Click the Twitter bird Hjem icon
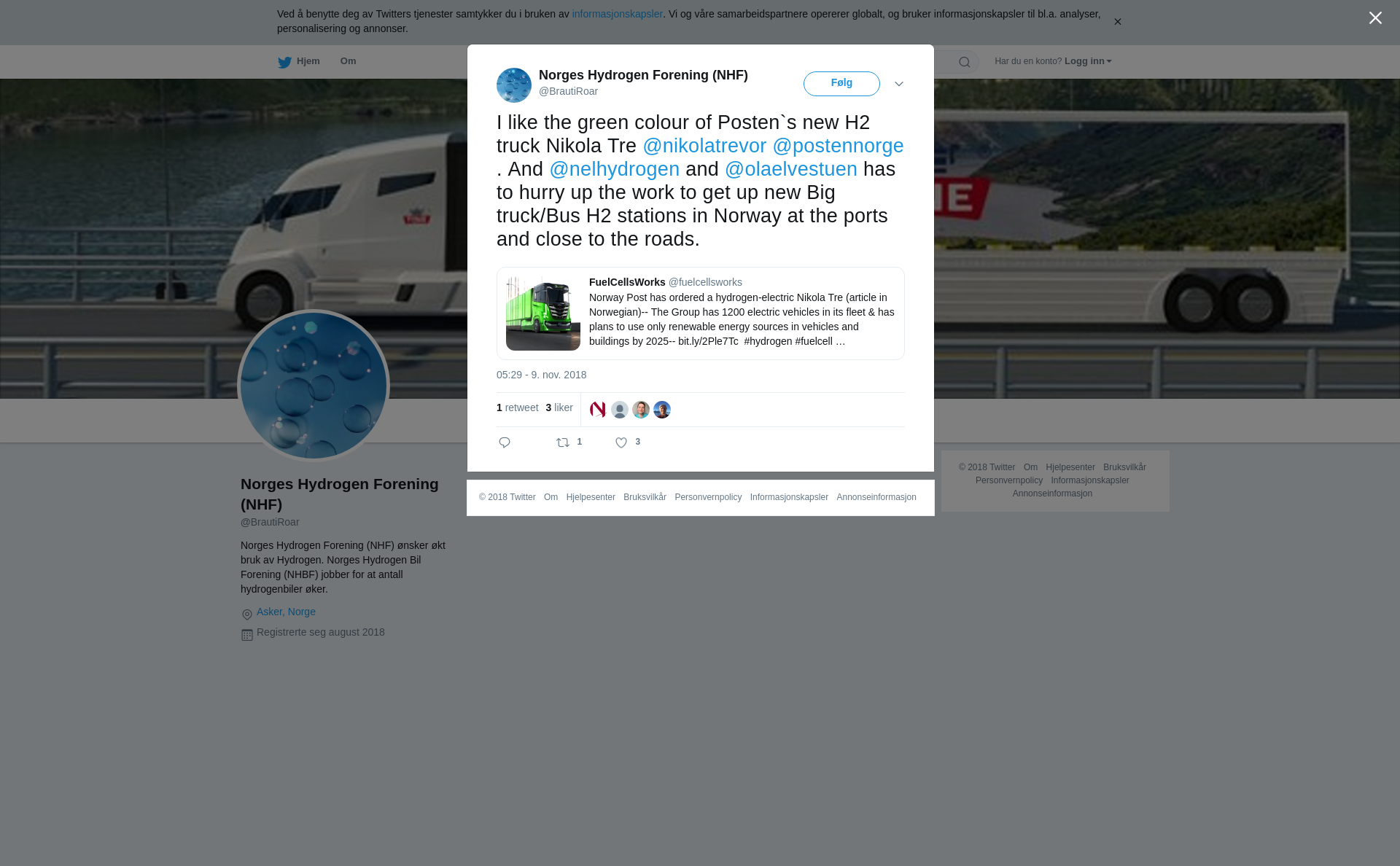 click(x=284, y=62)
